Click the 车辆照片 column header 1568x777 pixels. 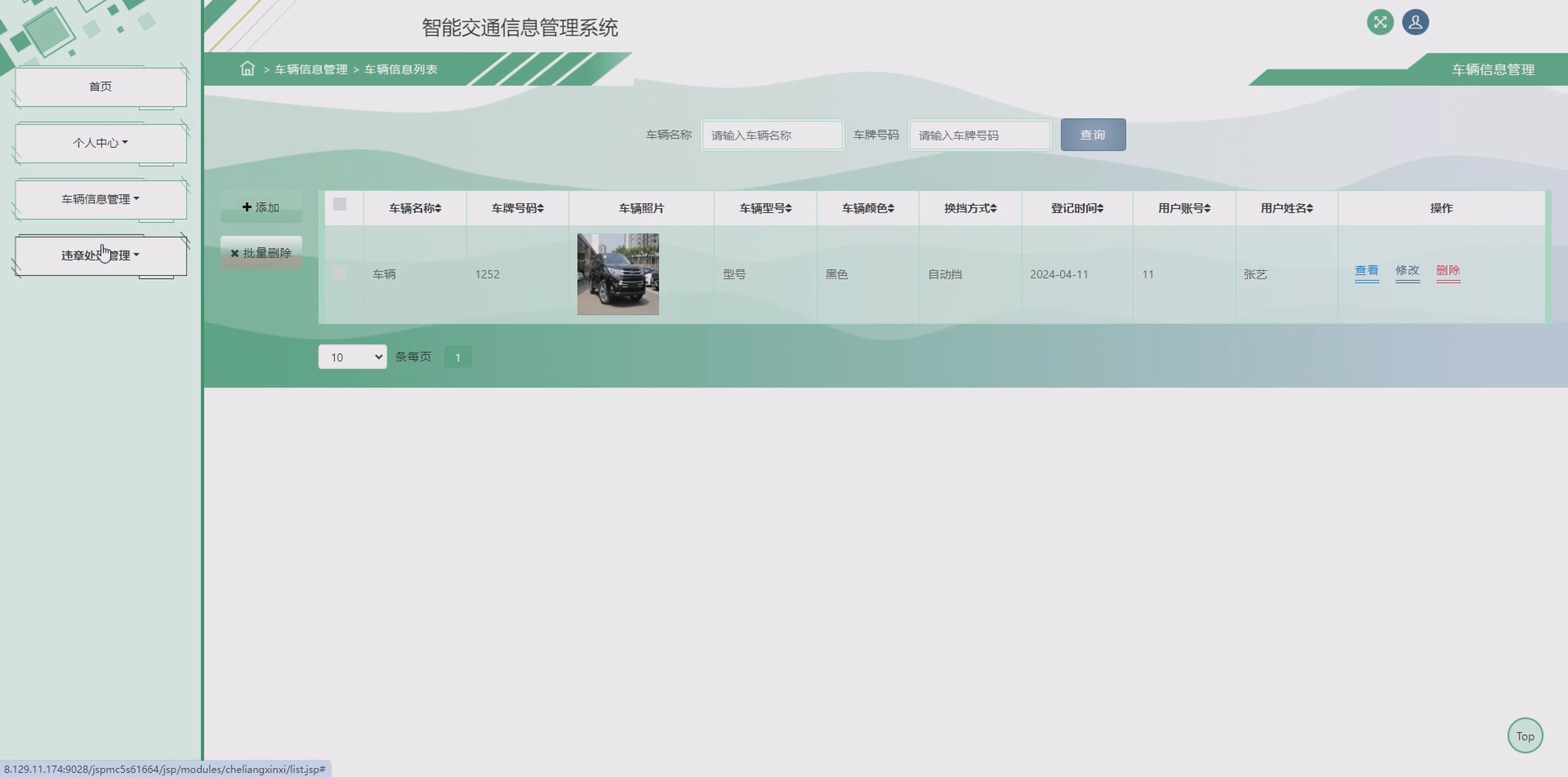tap(641, 208)
